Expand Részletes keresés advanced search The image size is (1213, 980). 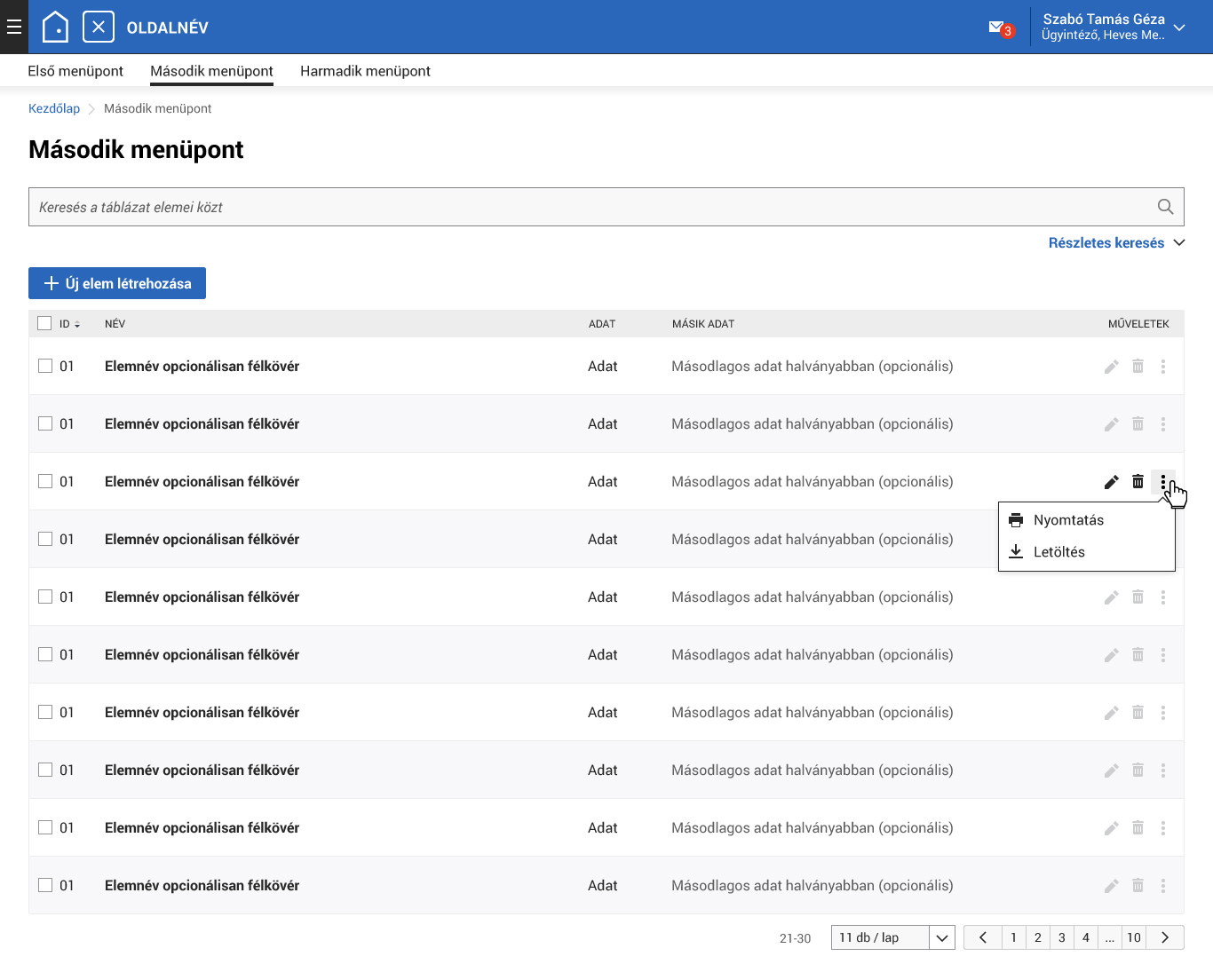[1116, 243]
